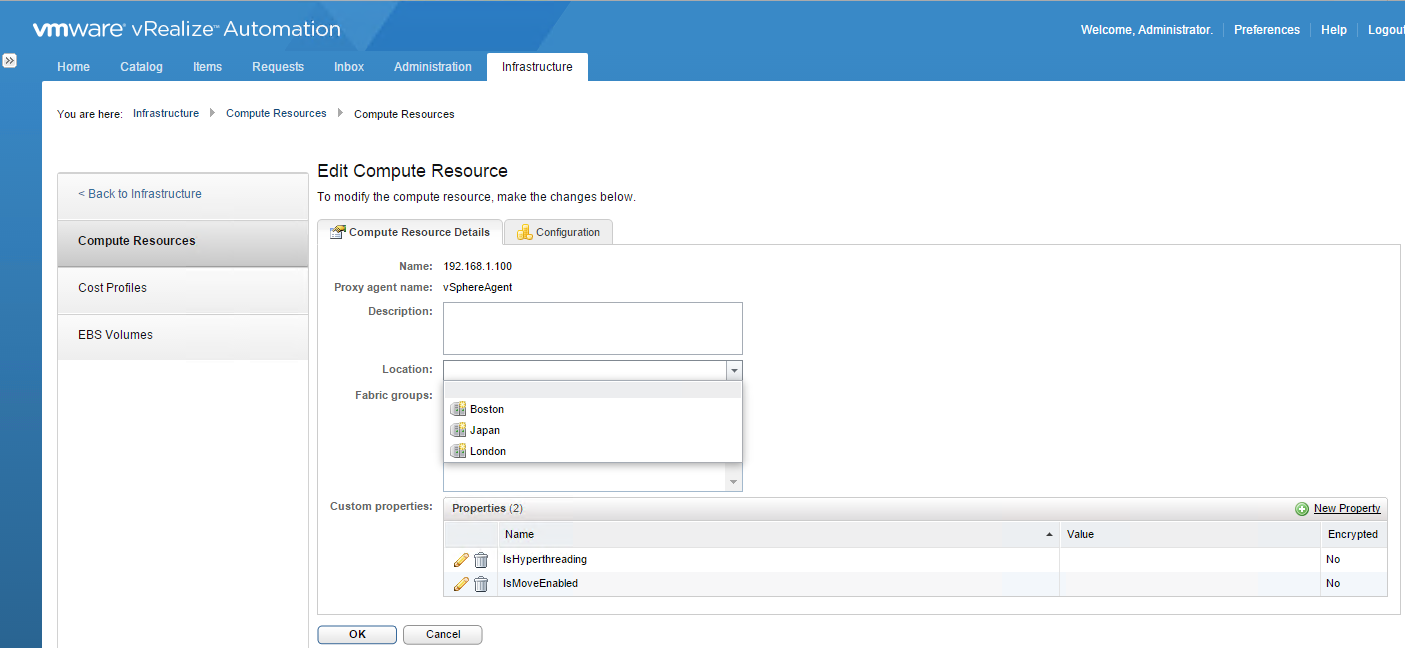
Task: Edit the IsMoveEnabled property with pencil icon
Action: click(461, 584)
